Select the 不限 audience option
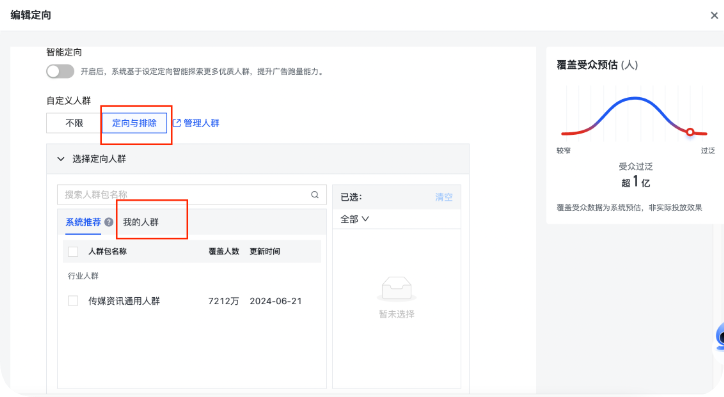This screenshot has width=724, height=397. pos(74,123)
